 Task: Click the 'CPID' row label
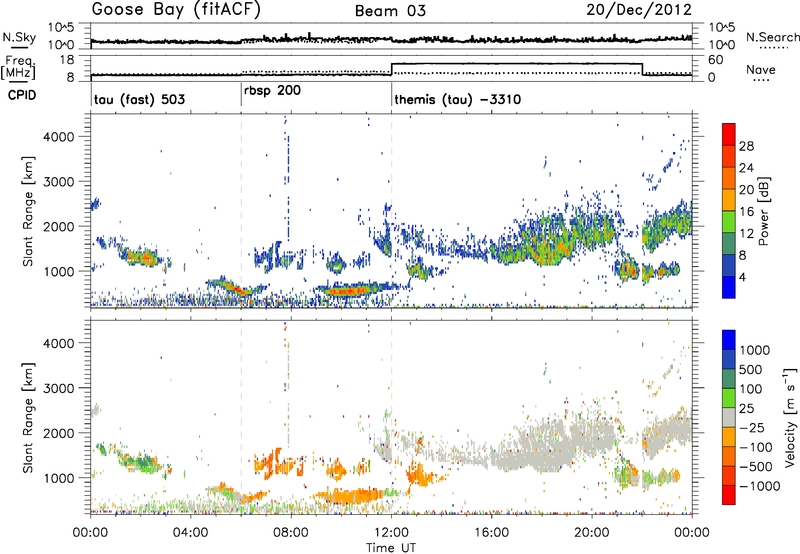22,95
